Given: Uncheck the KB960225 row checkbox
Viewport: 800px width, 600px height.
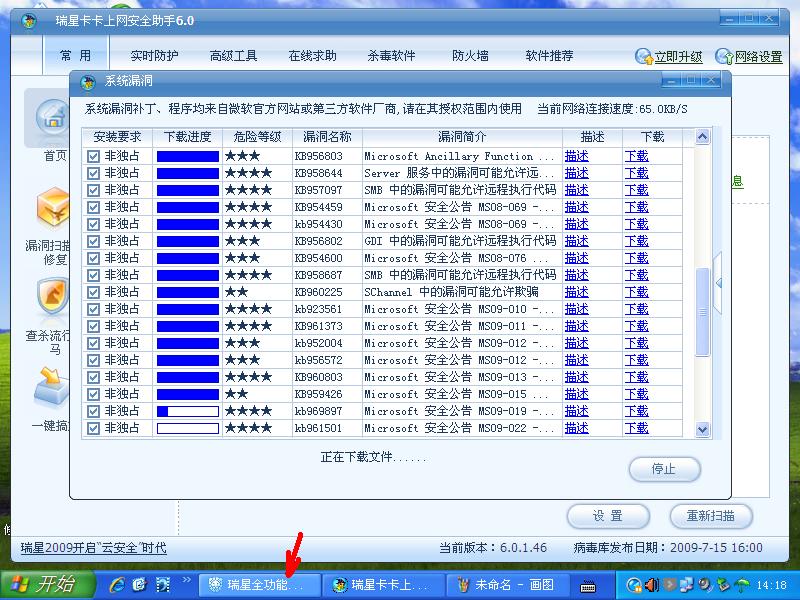Looking at the screenshot, I should click(x=93, y=292).
